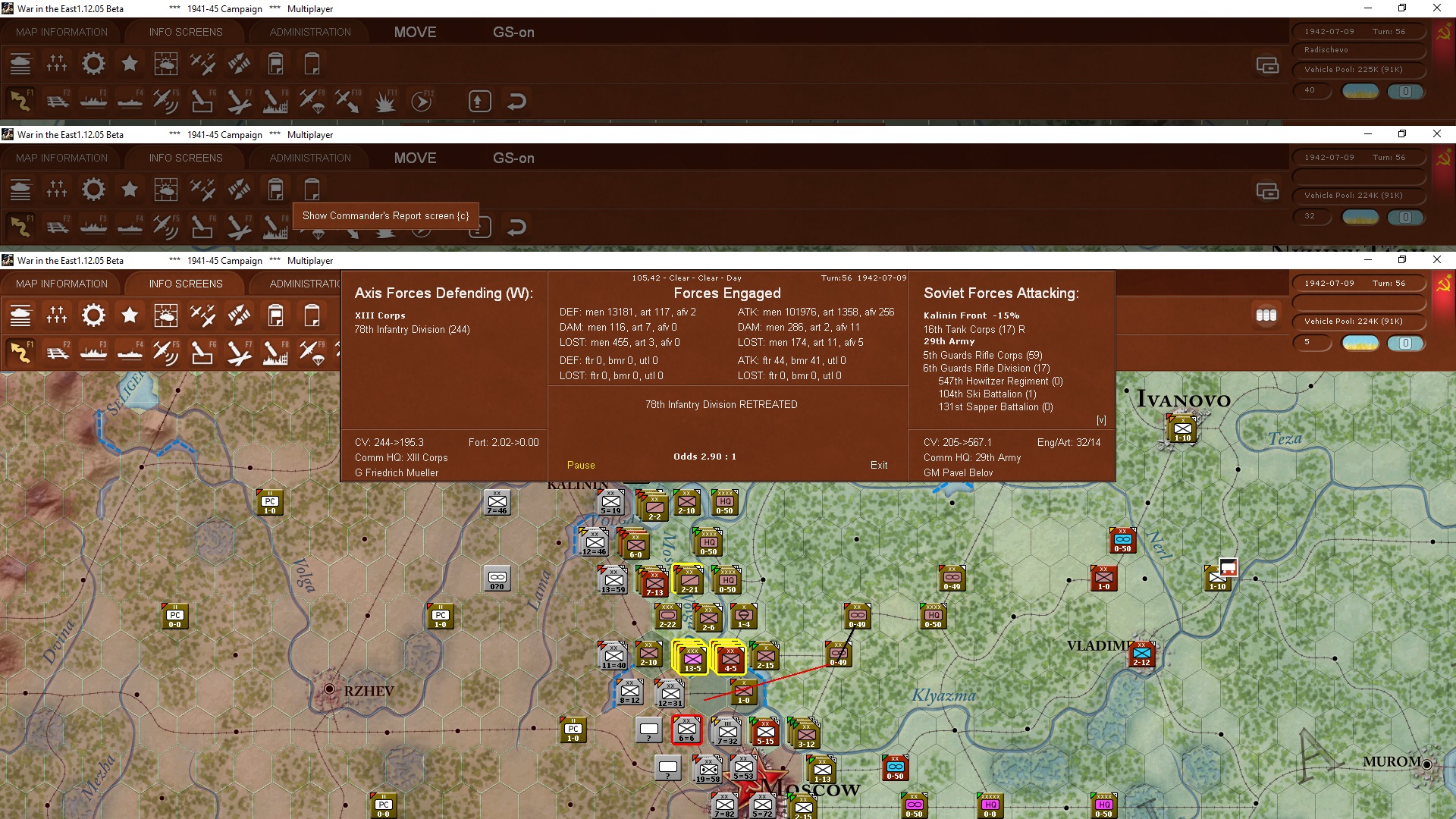This screenshot has width=1456, height=819.
Task: Click three-bars icon right of front window toolbar
Action: click(1266, 315)
